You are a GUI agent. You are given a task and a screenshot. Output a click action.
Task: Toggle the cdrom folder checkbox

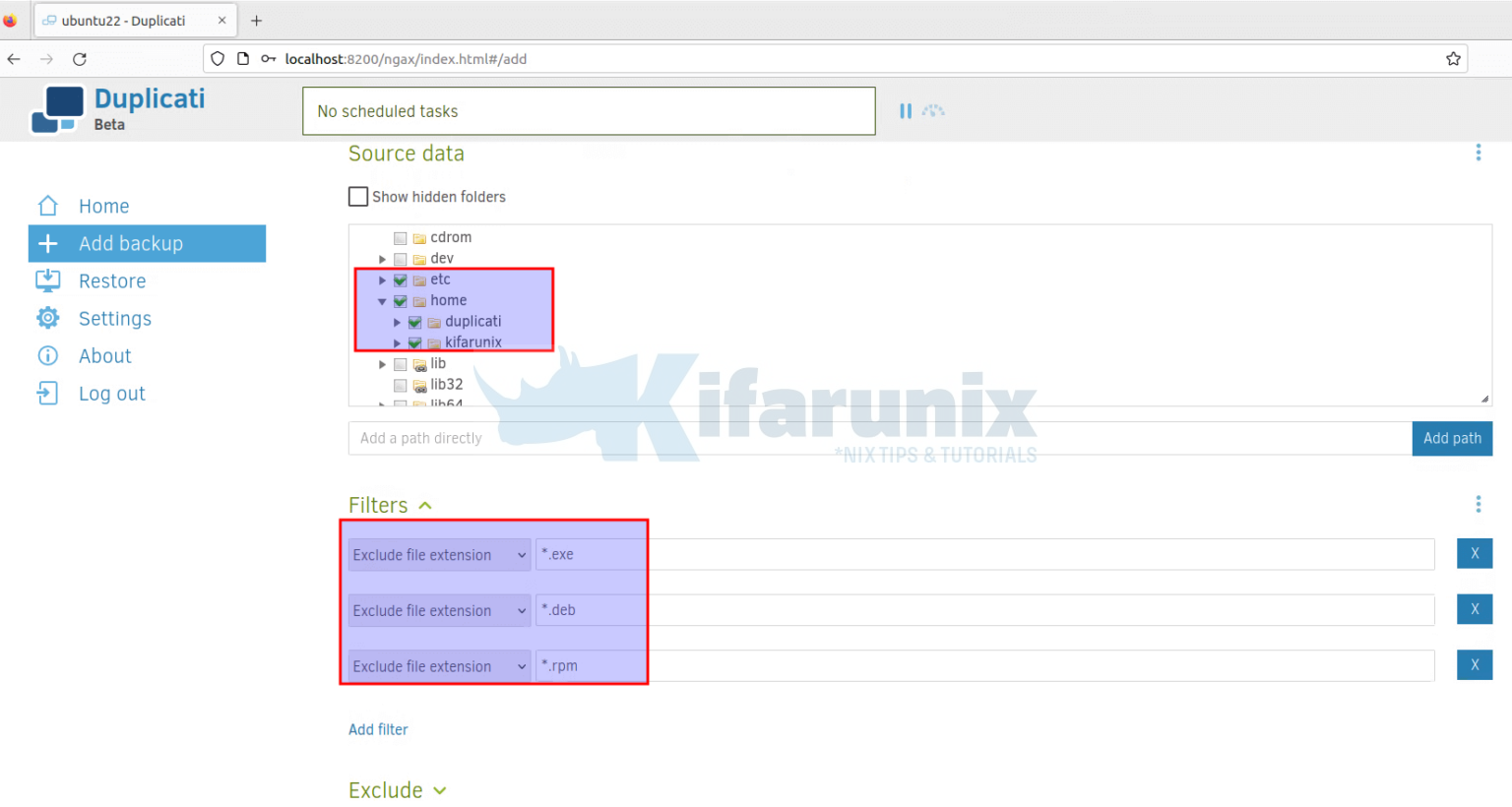(x=400, y=237)
